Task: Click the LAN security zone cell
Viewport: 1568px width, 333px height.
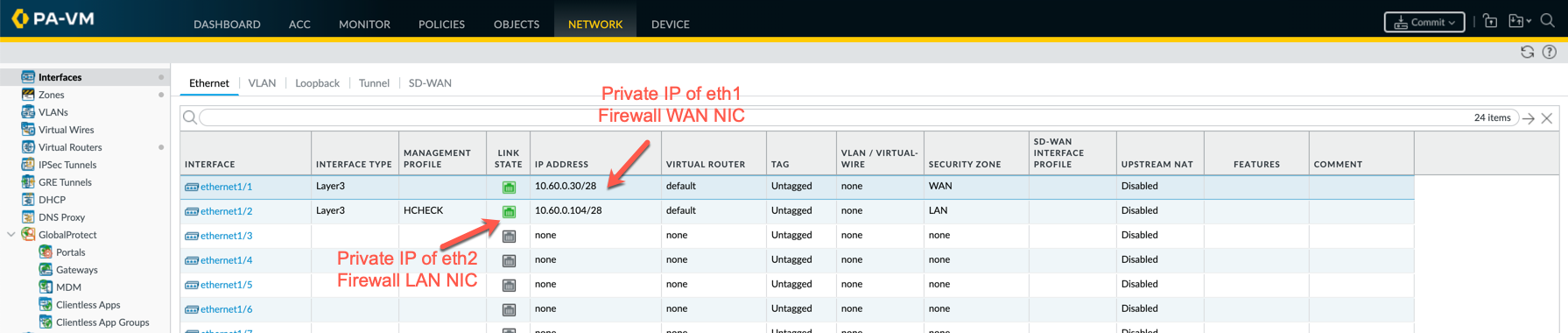Action: point(939,210)
